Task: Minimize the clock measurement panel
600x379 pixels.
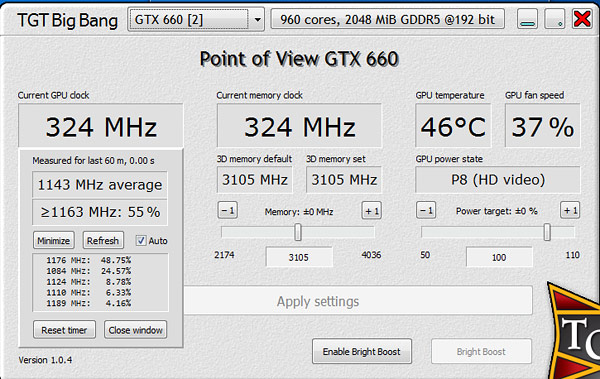Action: pyautogui.click(x=54, y=240)
